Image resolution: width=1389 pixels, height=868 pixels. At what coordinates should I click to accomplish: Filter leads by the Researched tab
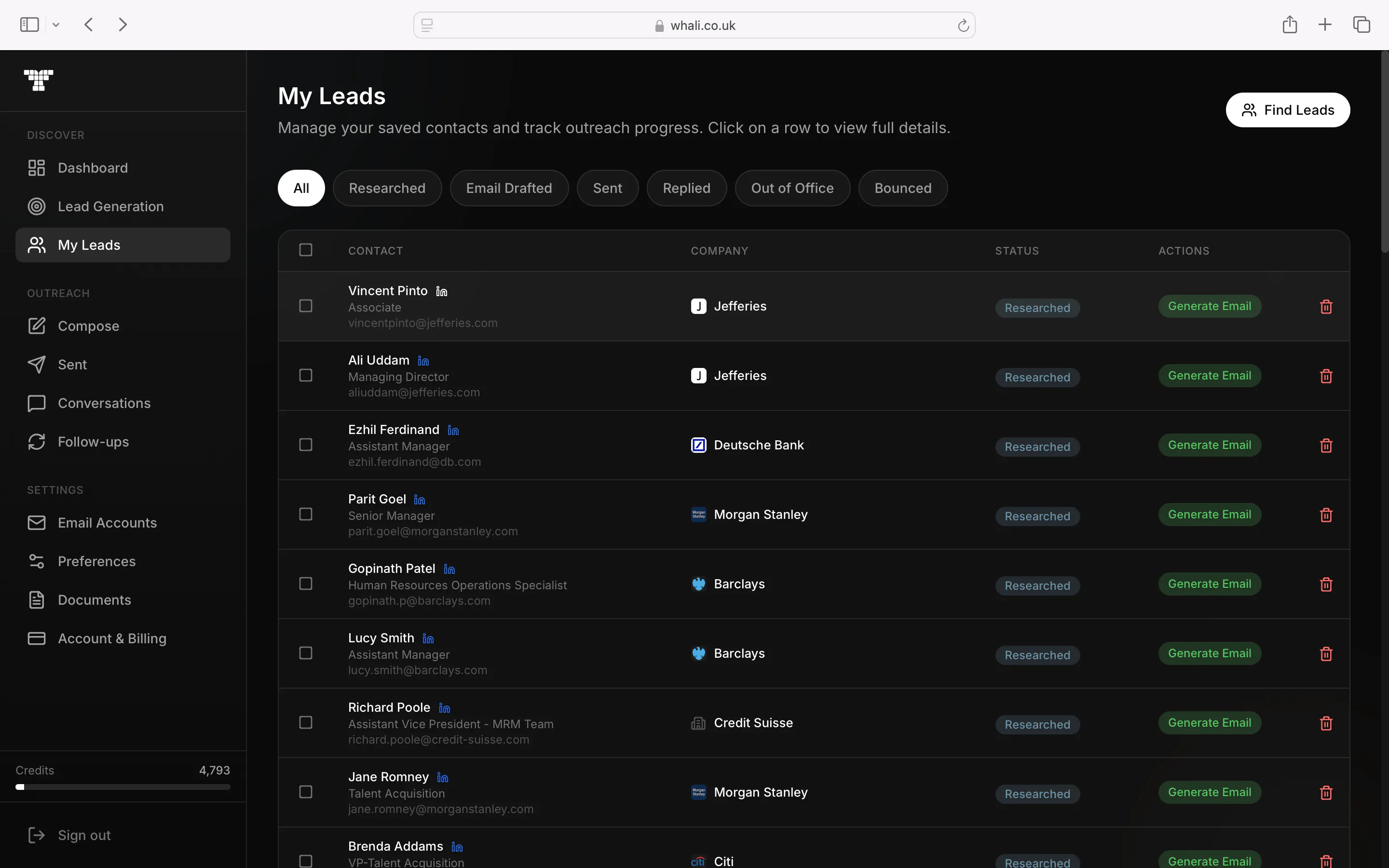click(x=387, y=188)
